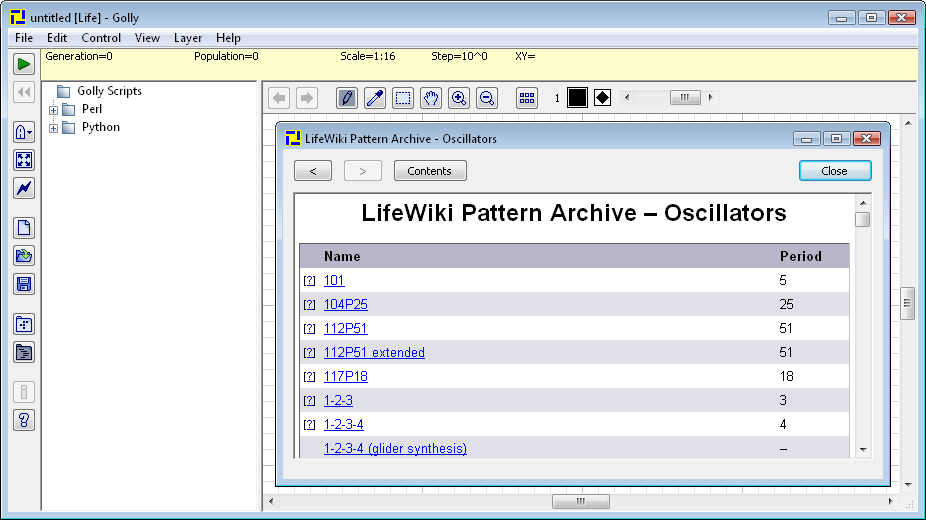Open the Help menu
Viewport: 926px width, 520px height.
tap(228, 38)
